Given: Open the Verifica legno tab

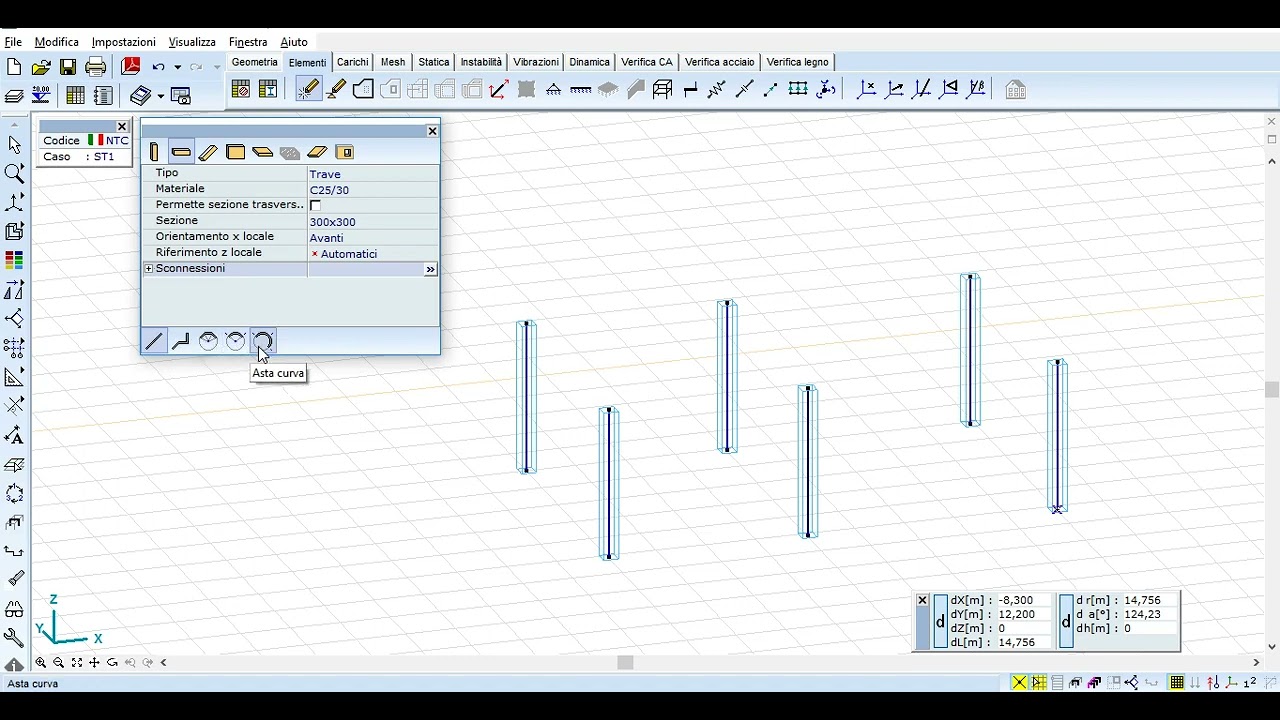Looking at the screenshot, I should coord(798,62).
